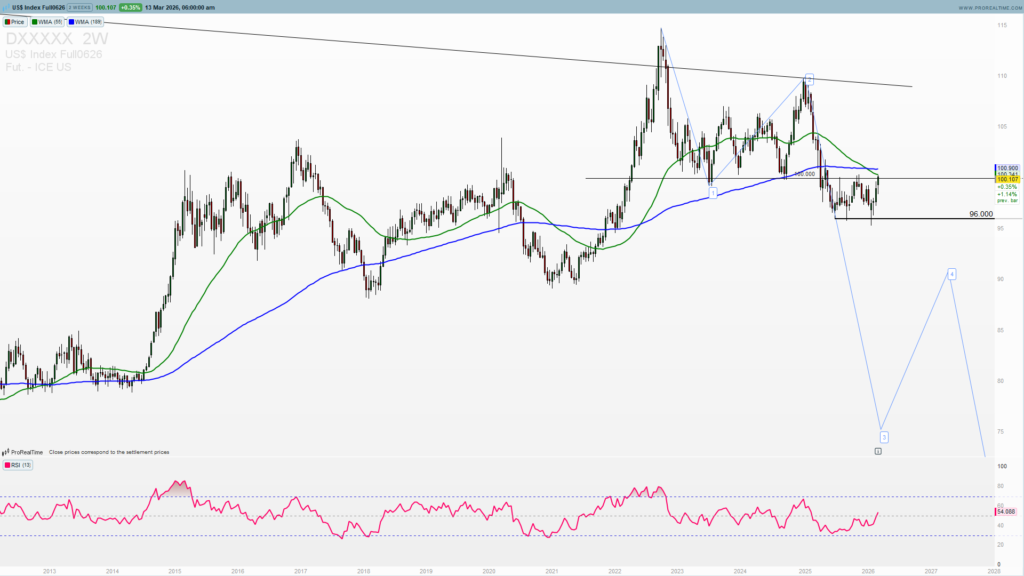Click the highlighted 100.107 price label on the axis
The image size is (1024, 576).
click(1005, 181)
